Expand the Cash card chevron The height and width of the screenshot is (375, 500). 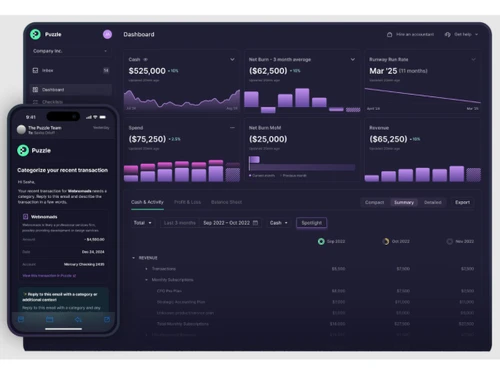[232, 60]
